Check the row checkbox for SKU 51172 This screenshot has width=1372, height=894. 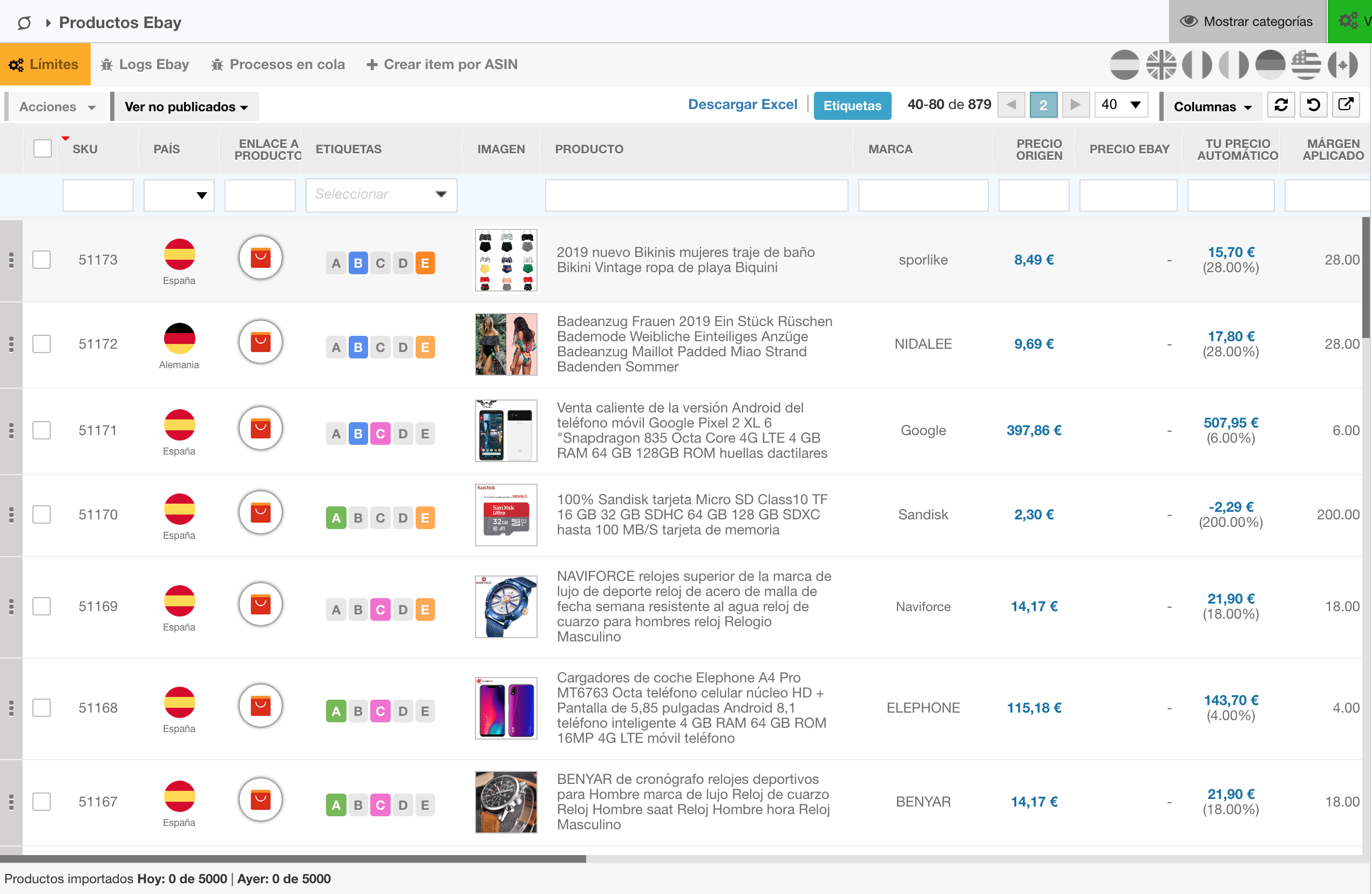point(42,344)
